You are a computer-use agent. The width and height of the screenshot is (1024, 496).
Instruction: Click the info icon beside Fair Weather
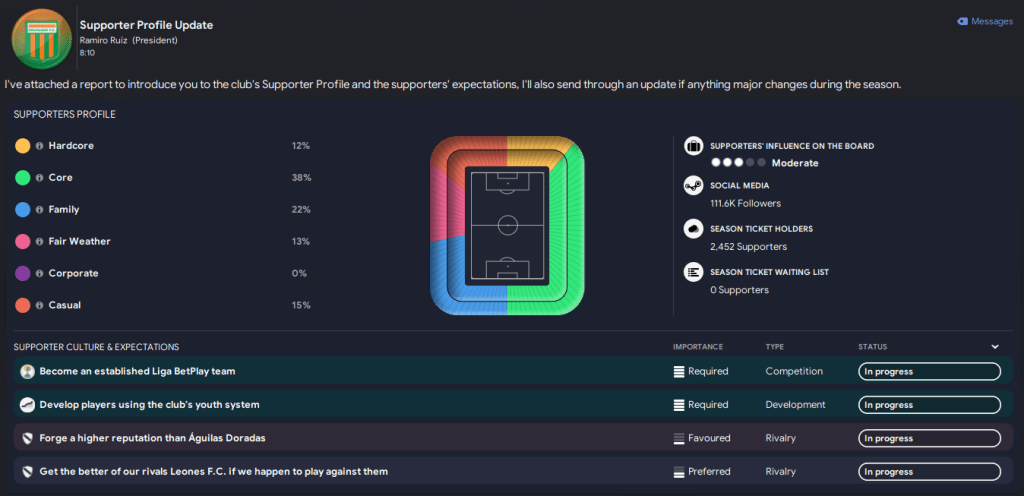pyautogui.click(x=40, y=242)
